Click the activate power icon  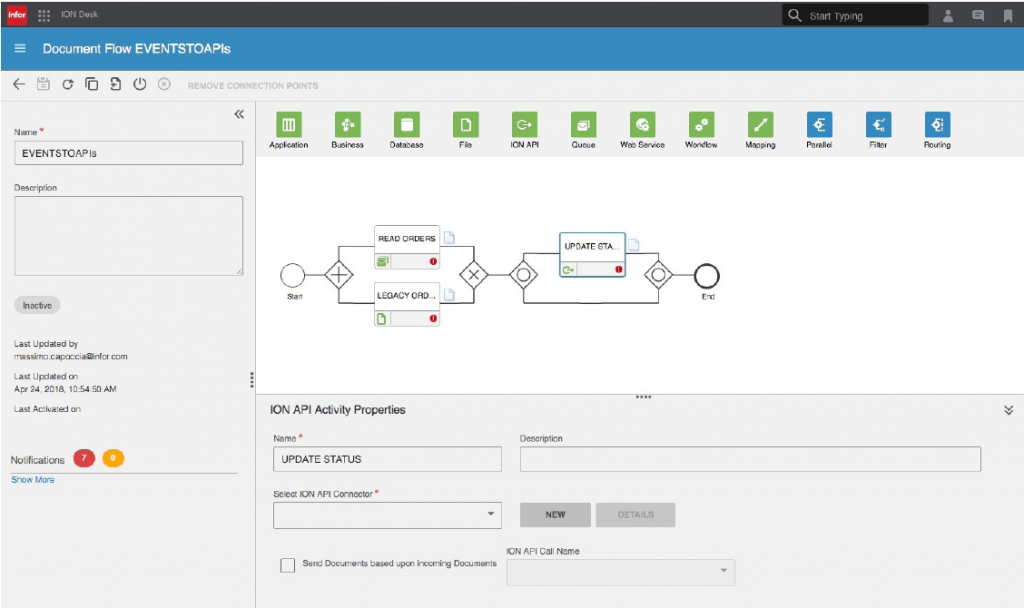click(x=140, y=84)
